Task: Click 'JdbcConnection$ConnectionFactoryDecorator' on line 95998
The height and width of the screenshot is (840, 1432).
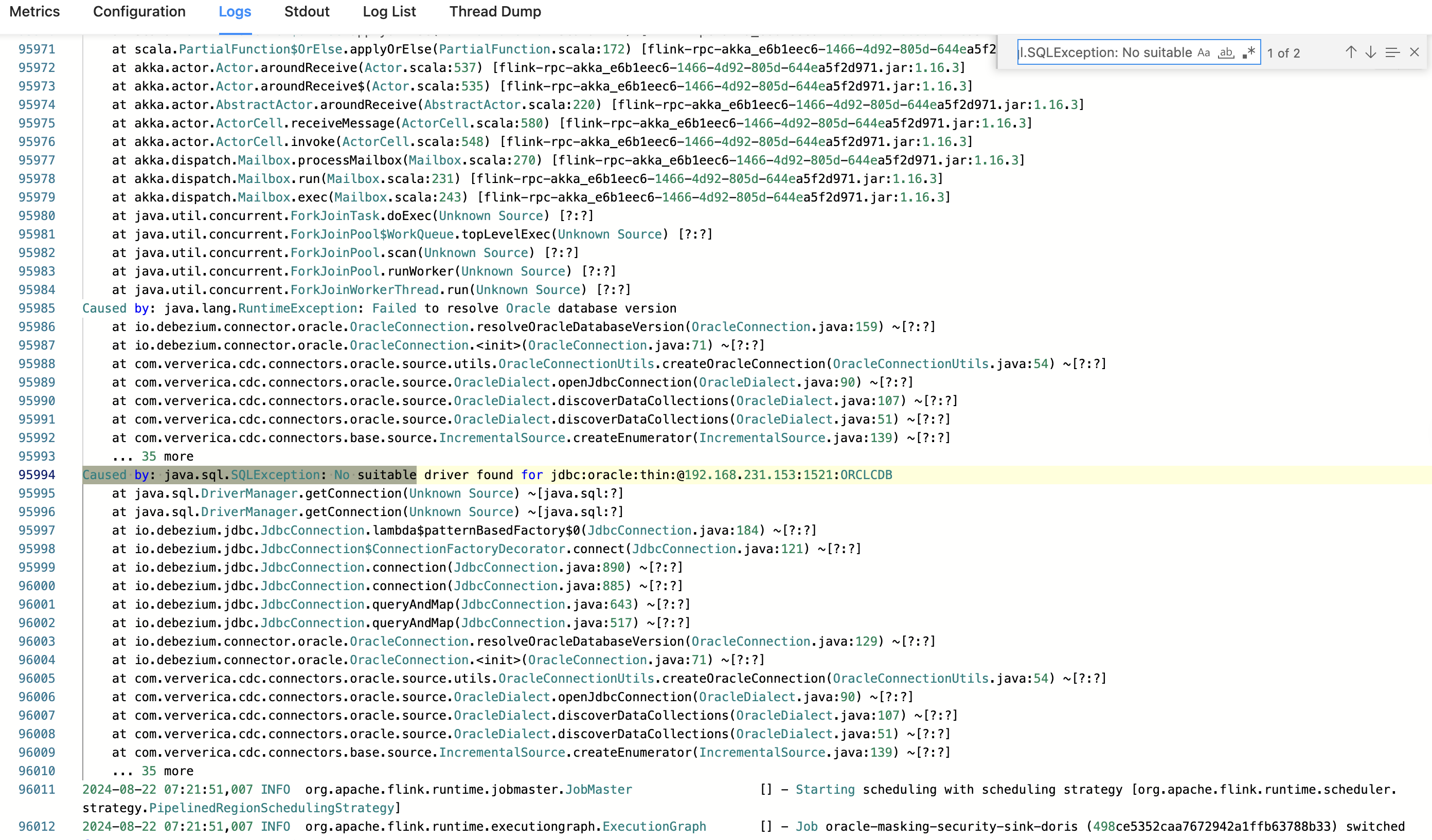Action: pos(413,549)
